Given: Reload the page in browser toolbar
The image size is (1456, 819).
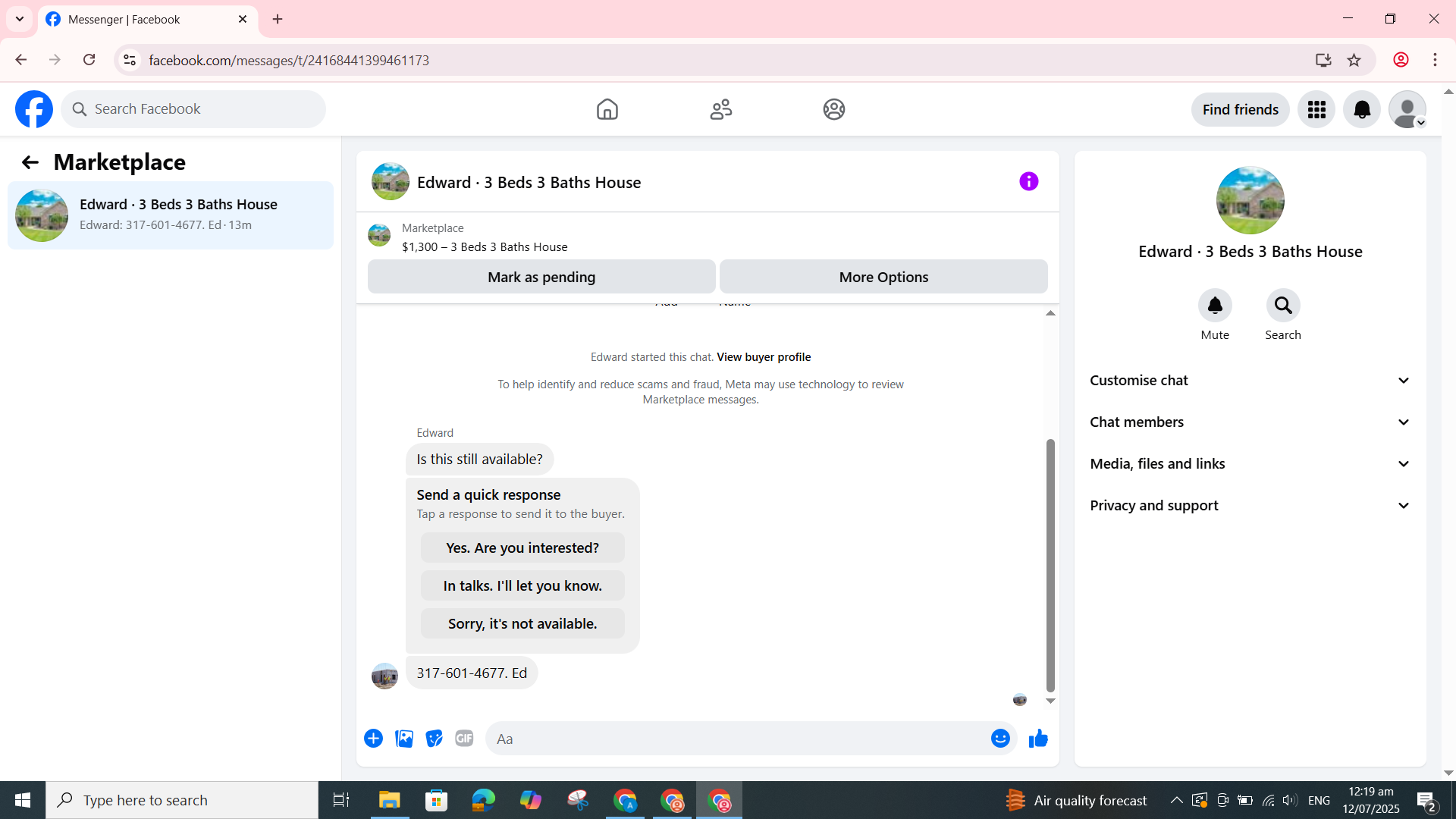Looking at the screenshot, I should 89,60.
